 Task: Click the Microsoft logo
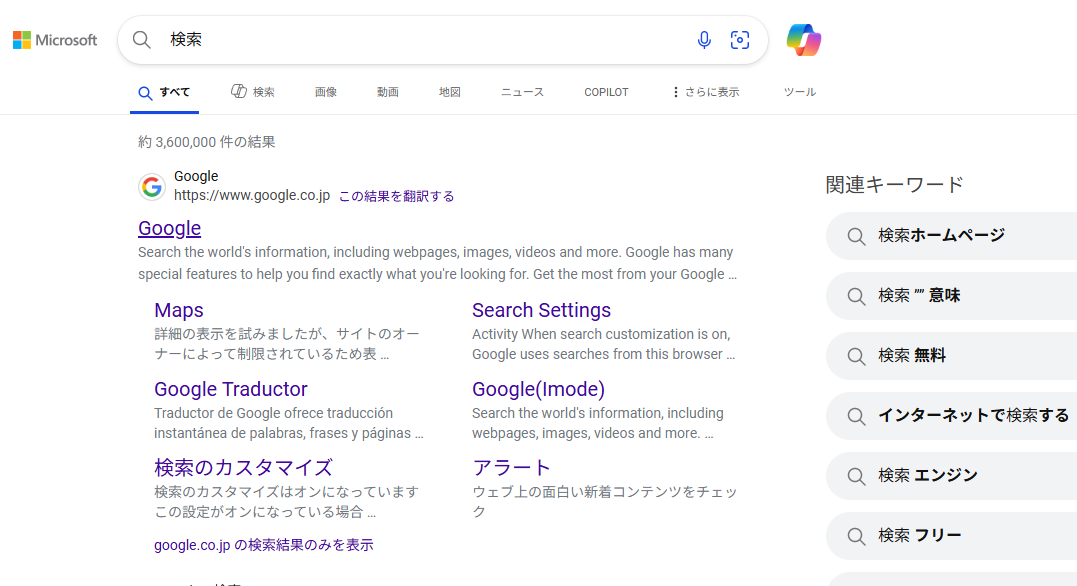tap(55, 40)
